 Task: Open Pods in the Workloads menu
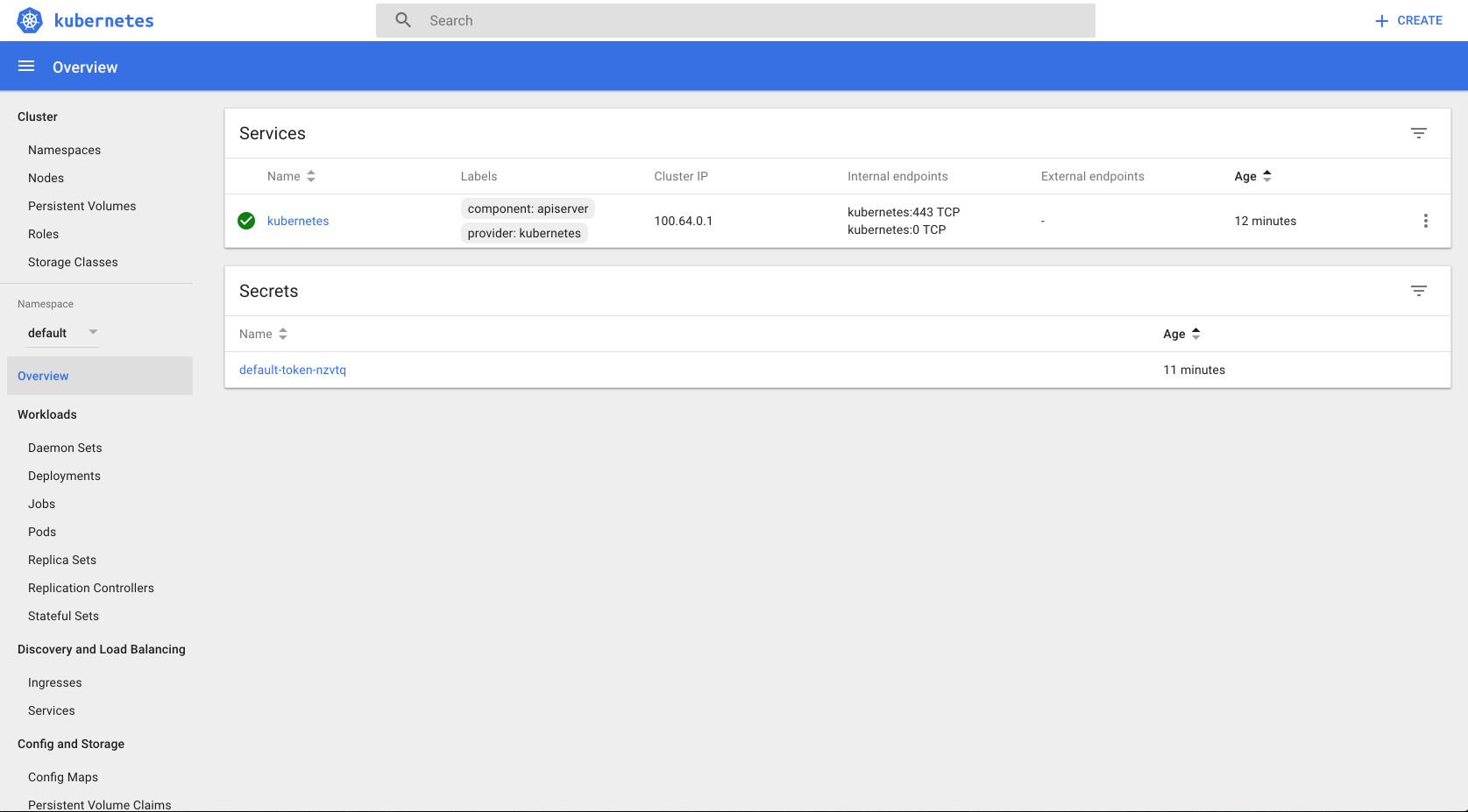tap(42, 532)
